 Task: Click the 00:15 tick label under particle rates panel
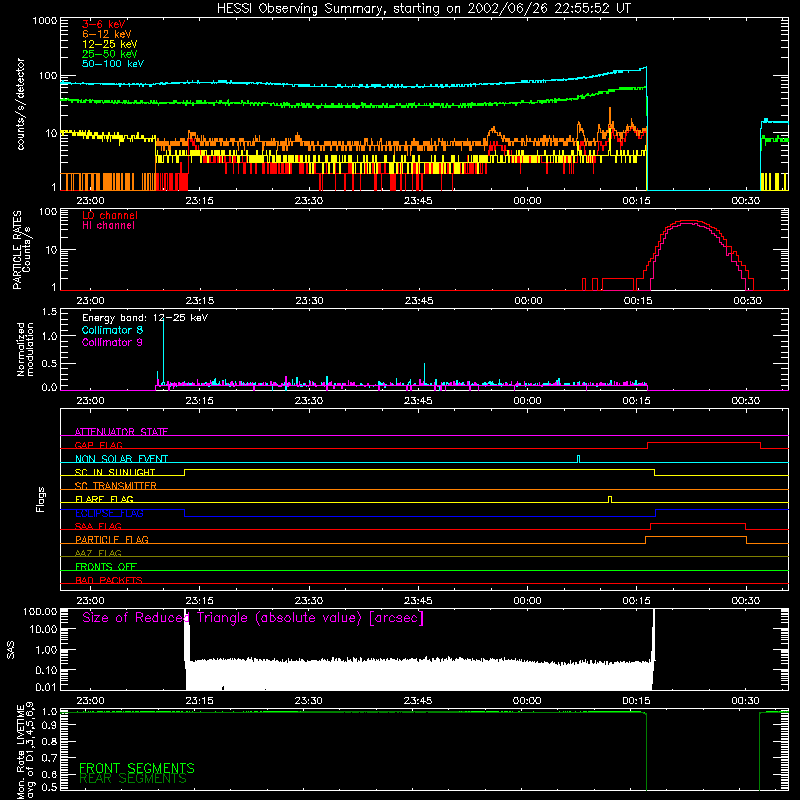tap(638, 301)
